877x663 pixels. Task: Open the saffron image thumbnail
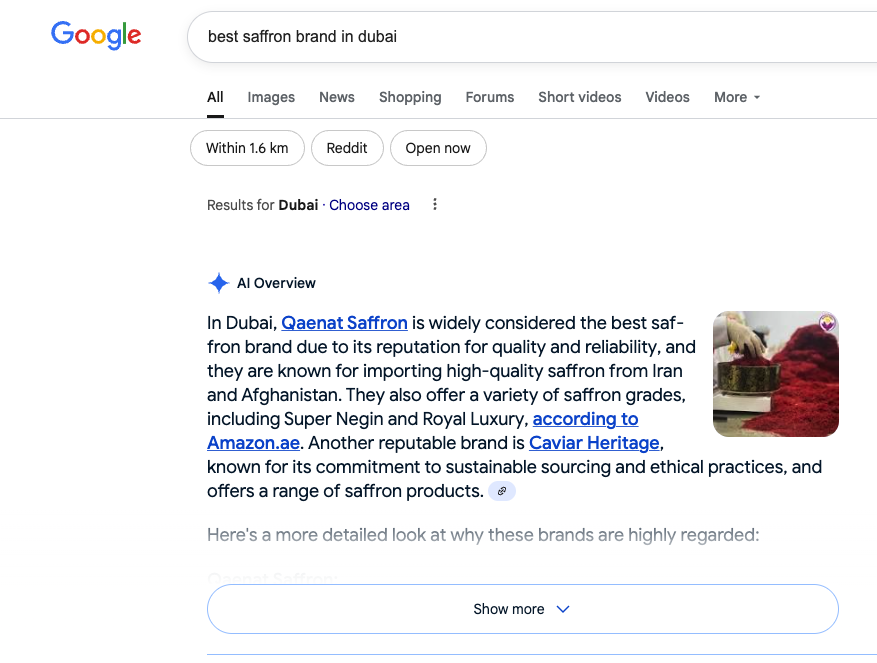[x=775, y=374]
